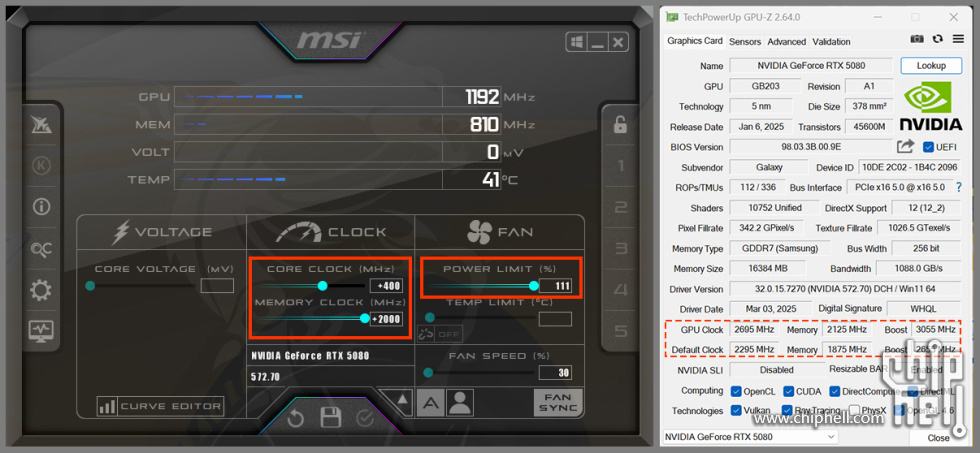Adjust the Memory Clock slider handle
The width and height of the screenshot is (980, 453).
point(365,318)
